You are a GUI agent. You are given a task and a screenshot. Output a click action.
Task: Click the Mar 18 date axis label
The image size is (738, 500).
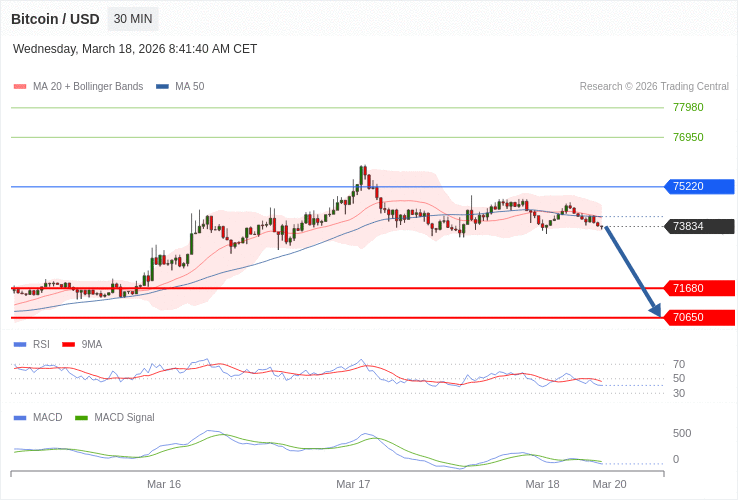coord(542,484)
